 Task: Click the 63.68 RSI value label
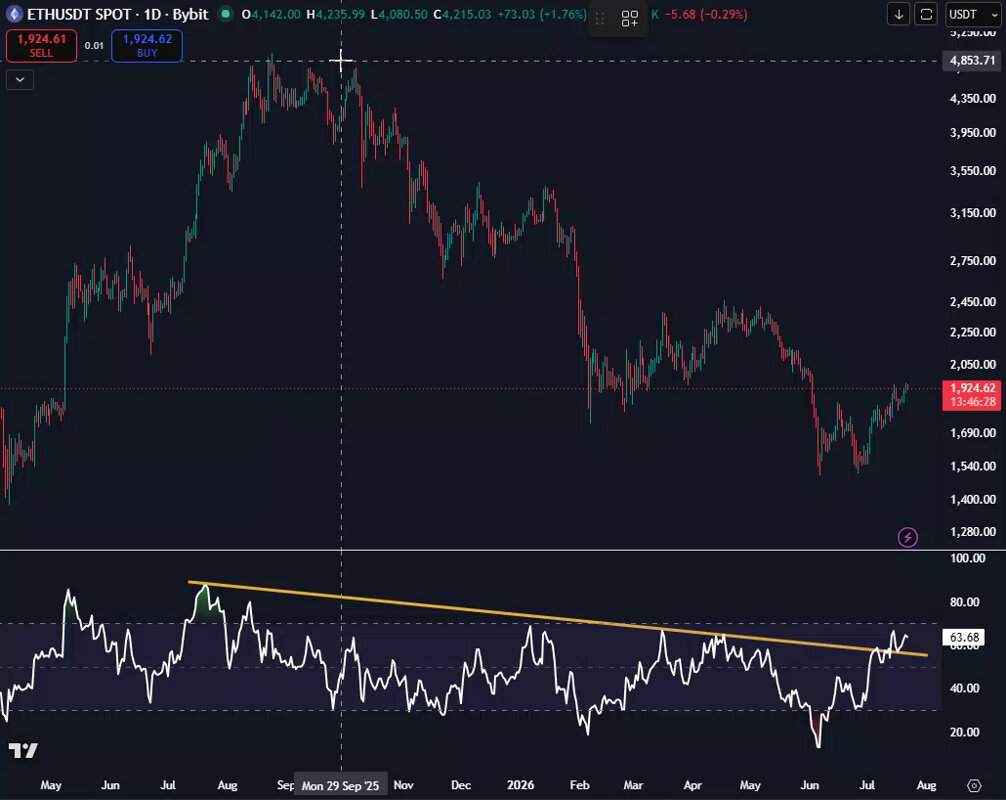pos(964,637)
